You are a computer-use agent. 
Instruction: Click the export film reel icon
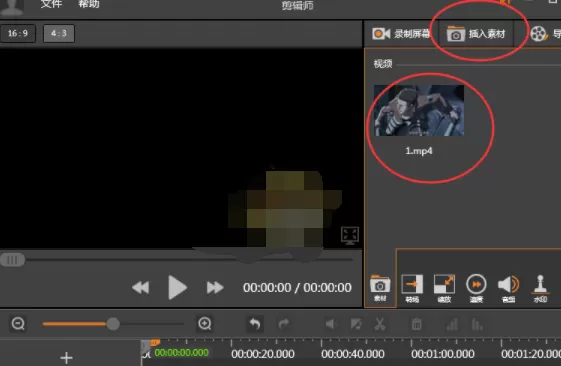[538, 34]
